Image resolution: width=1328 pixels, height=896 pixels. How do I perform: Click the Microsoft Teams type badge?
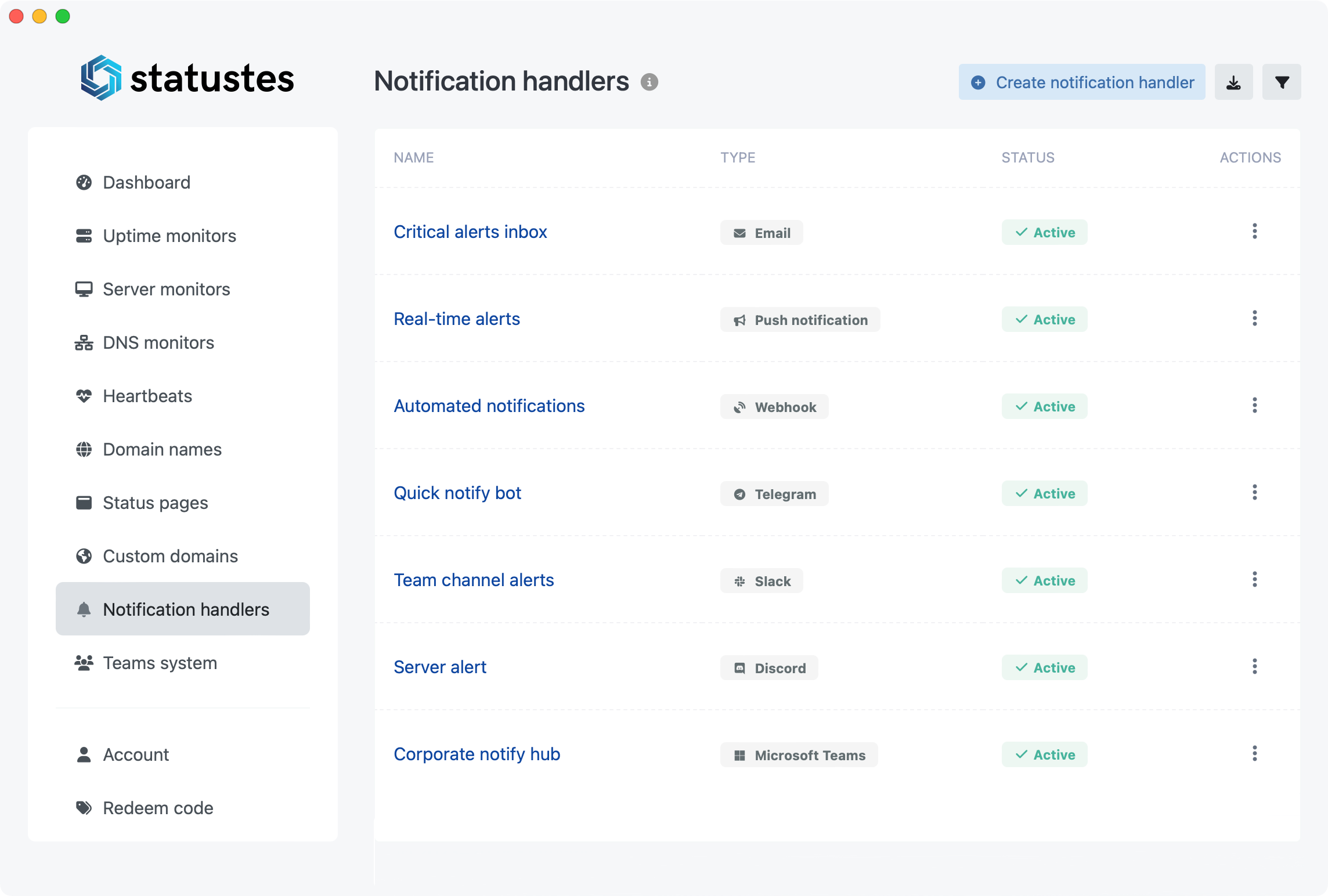click(799, 755)
